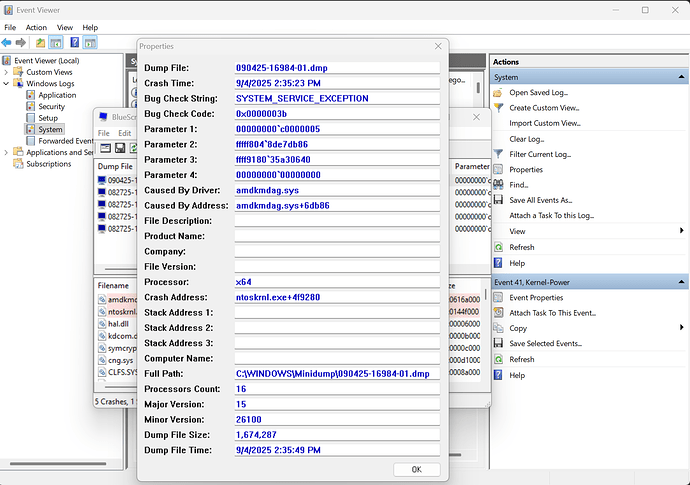Toggle the Show/Hide Action Pane toolbar icon
The width and height of the screenshot is (690, 485).
pos(90,43)
